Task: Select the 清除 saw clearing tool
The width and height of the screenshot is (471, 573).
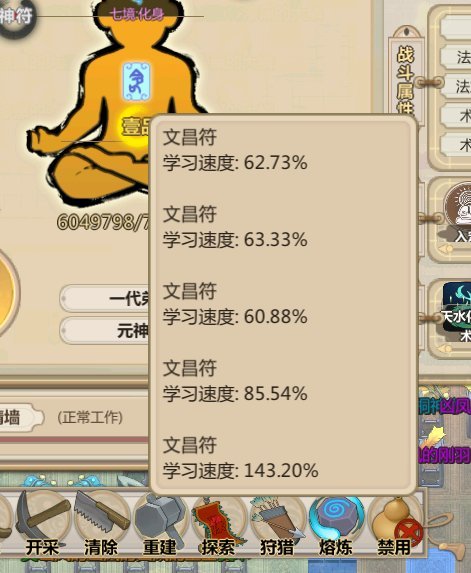Action: 102,524
